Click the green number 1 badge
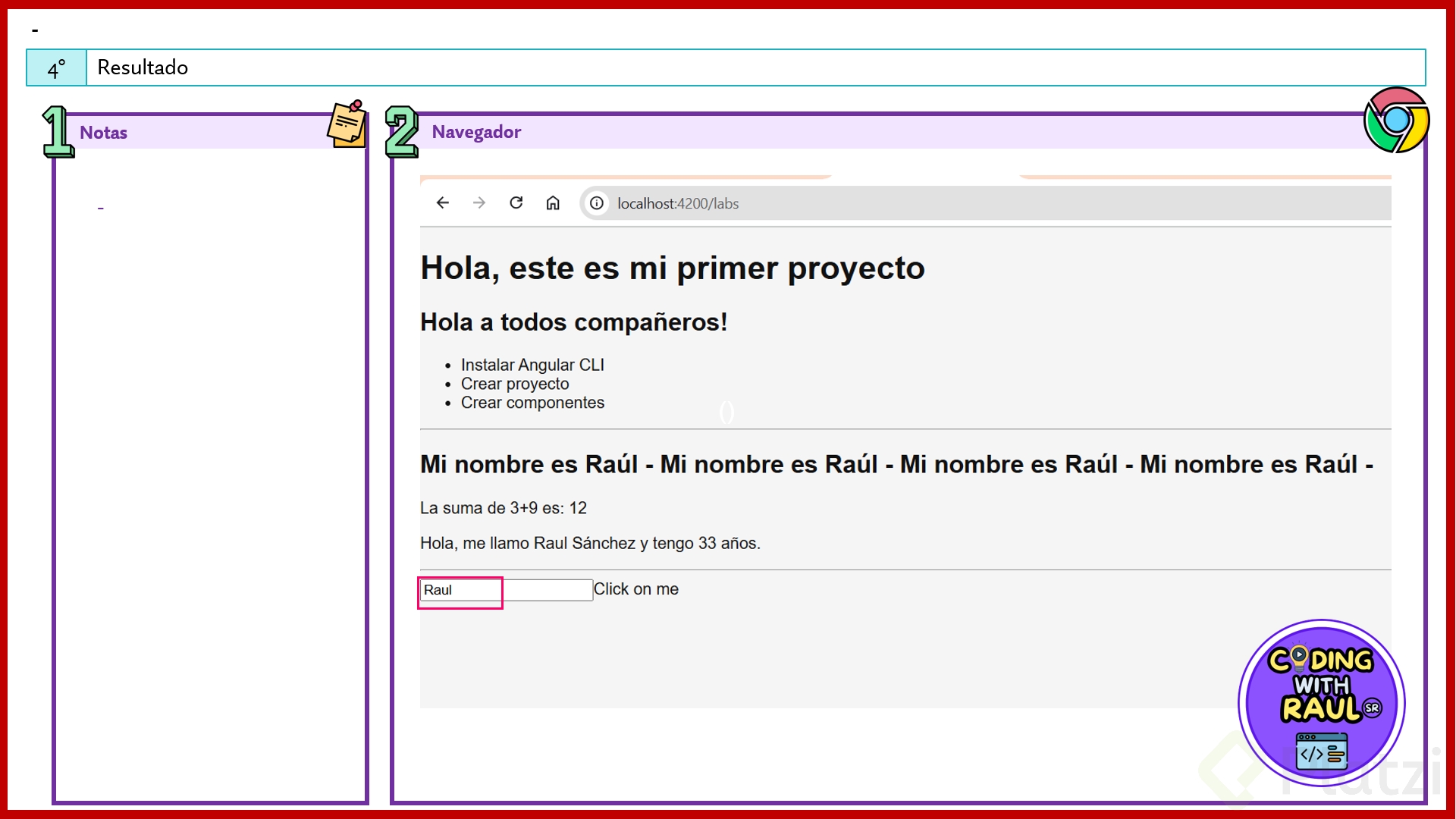Viewport: 1456px width, 819px height. pos(58,132)
